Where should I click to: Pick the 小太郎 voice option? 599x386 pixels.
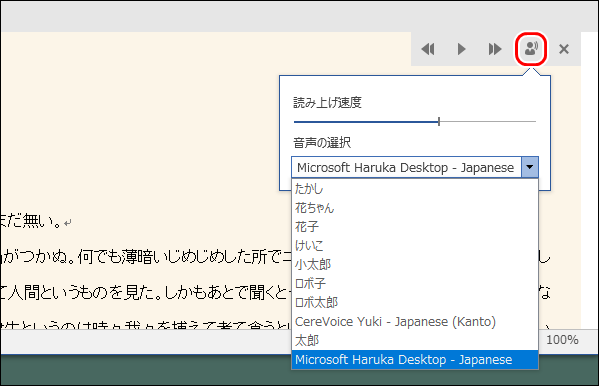click(415, 264)
